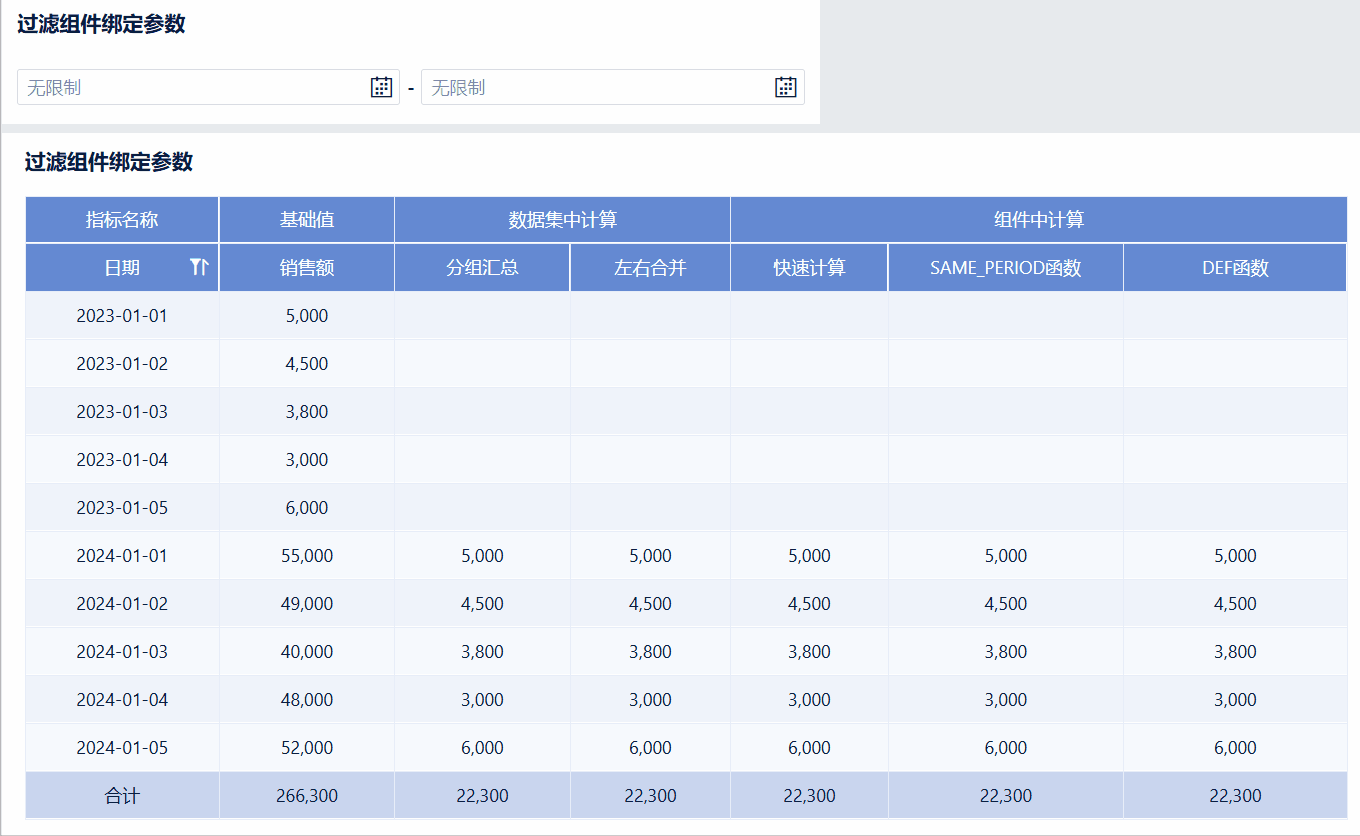Click DEF函数 total 22,300 in 合计 row
Viewport: 1360px width, 836px height.
1235,796
